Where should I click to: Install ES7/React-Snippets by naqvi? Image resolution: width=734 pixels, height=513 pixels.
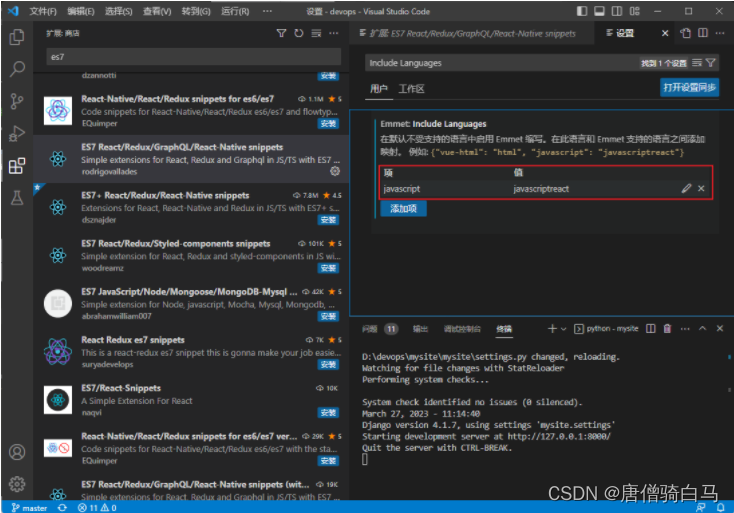click(x=328, y=412)
